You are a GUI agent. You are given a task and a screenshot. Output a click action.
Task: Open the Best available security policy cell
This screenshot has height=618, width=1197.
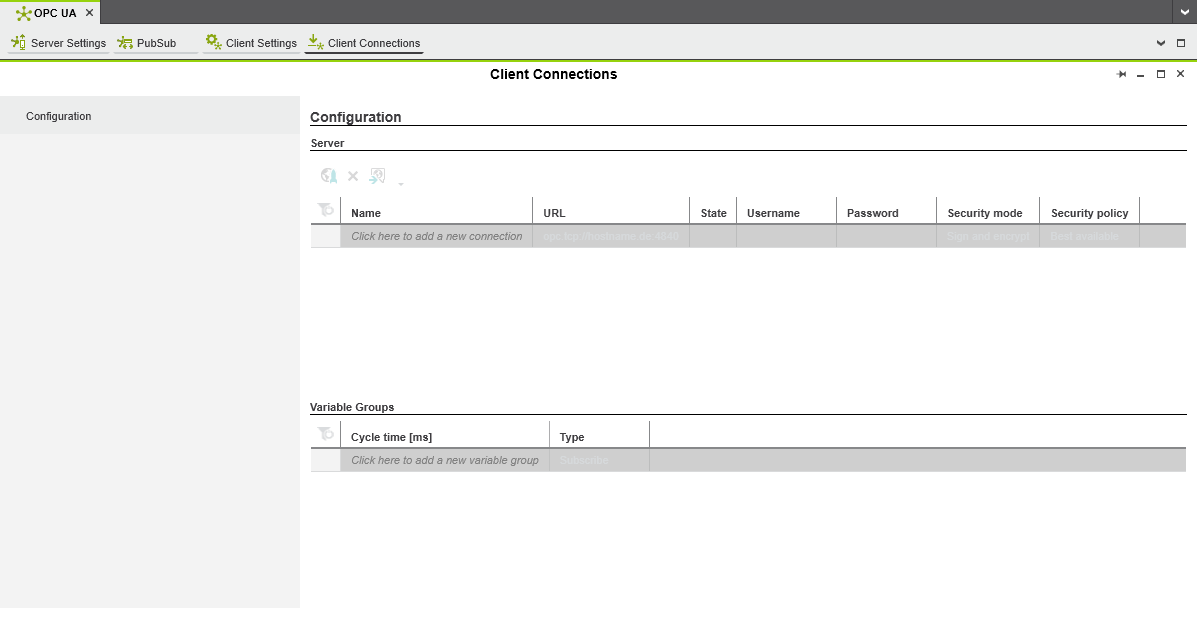click(1089, 237)
